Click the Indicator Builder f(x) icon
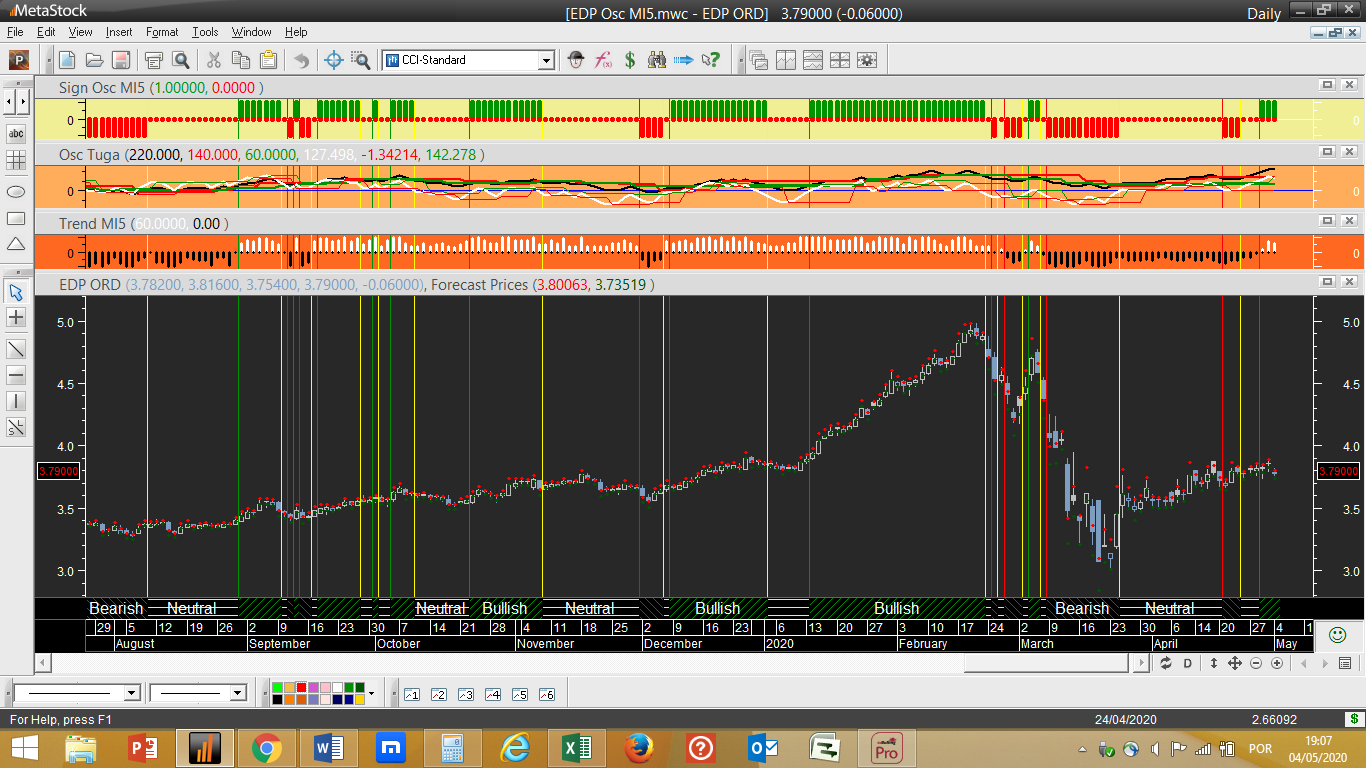Image resolution: width=1366 pixels, height=768 pixels. click(x=603, y=60)
